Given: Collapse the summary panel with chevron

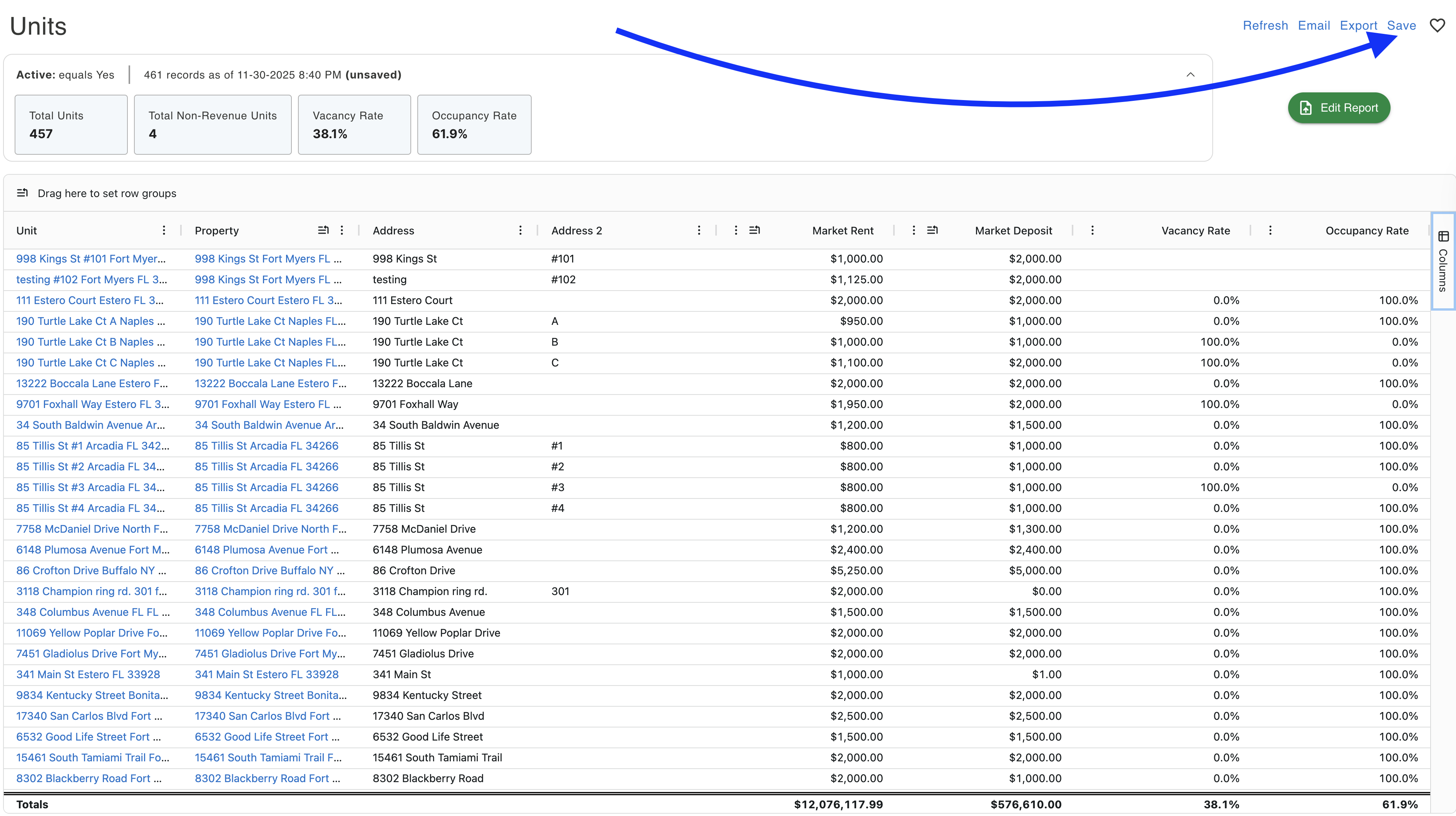Looking at the screenshot, I should (1190, 75).
